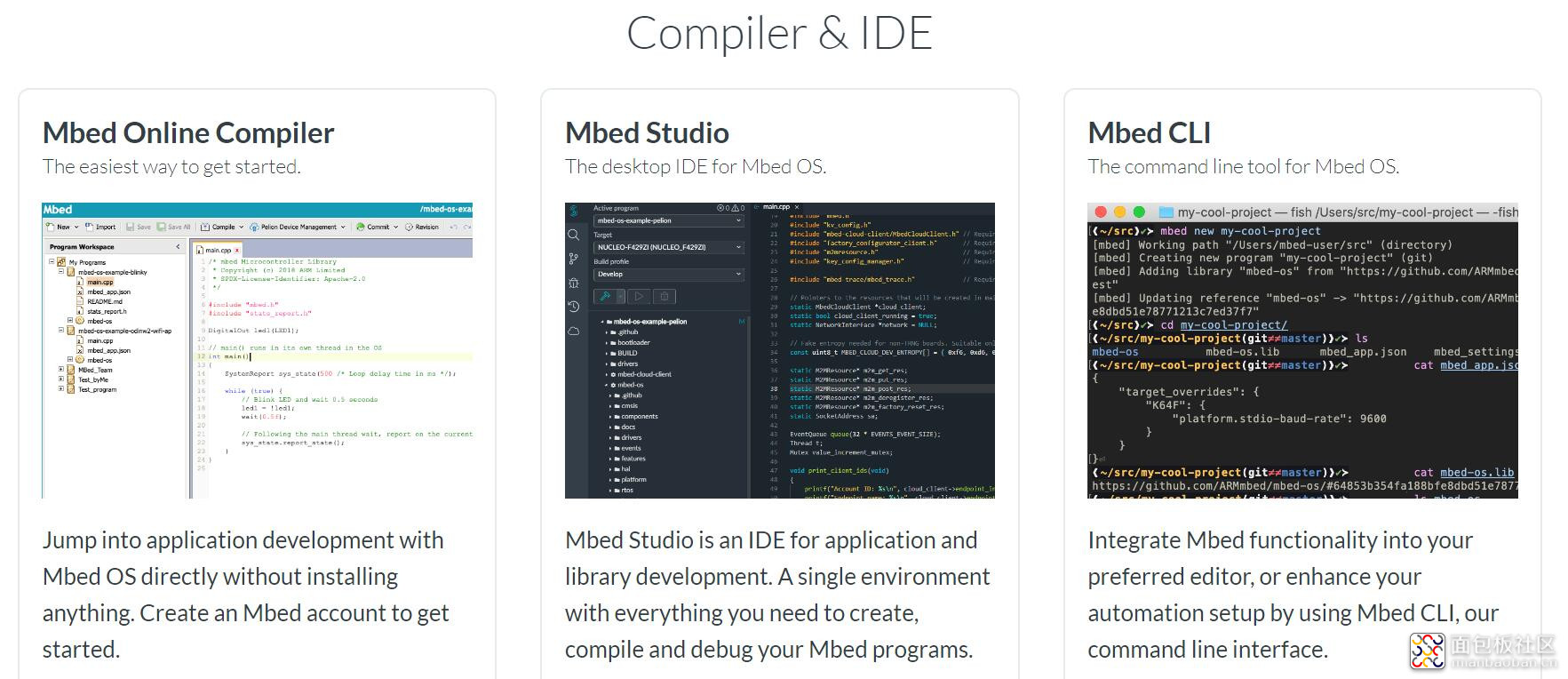The height and width of the screenshot is (679, 1568).
Task: Click the red close button of terminal window
Action: pyautogui.click(x=1101, y=212)
